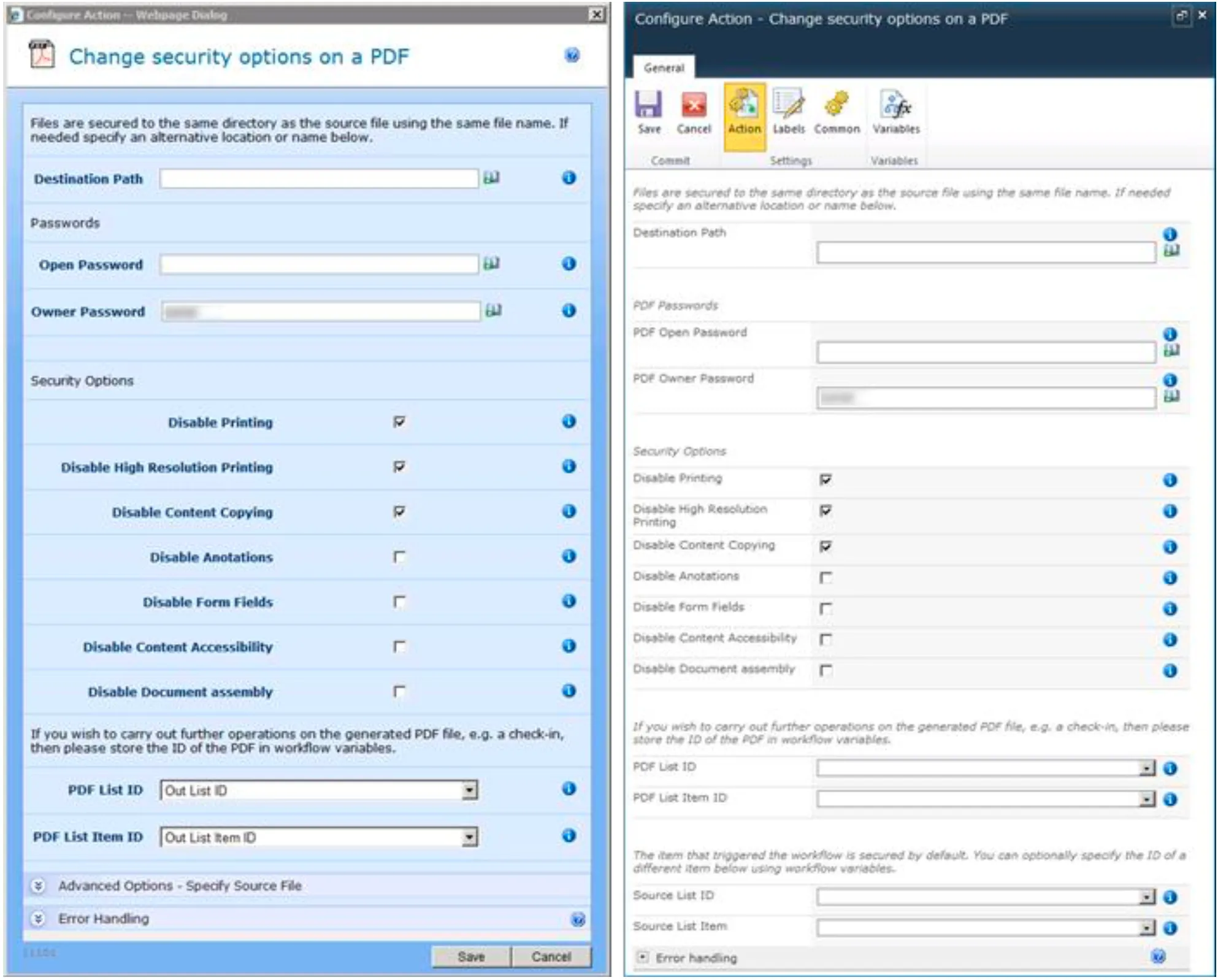This screenshot has height=980, width=1218.
Task: Click info icon for Destination Path in left dialog
Action: [x=569, y=178]
